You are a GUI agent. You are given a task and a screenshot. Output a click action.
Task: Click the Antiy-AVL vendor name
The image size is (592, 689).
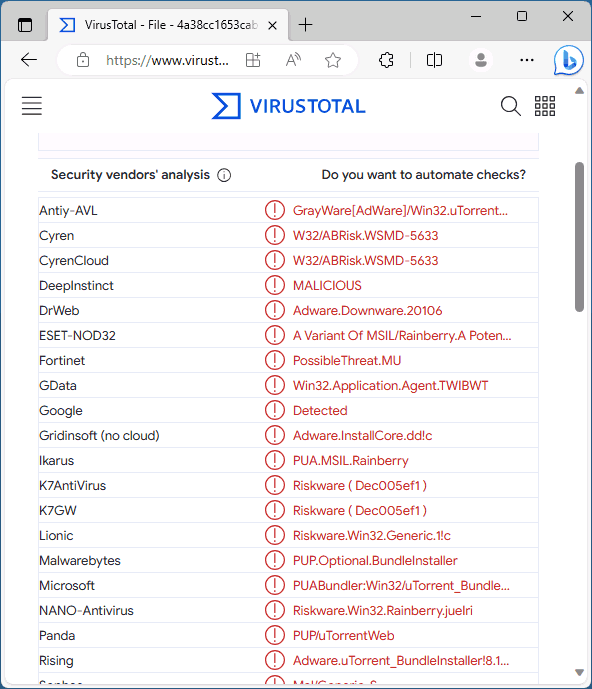click(x=68, y=211)
